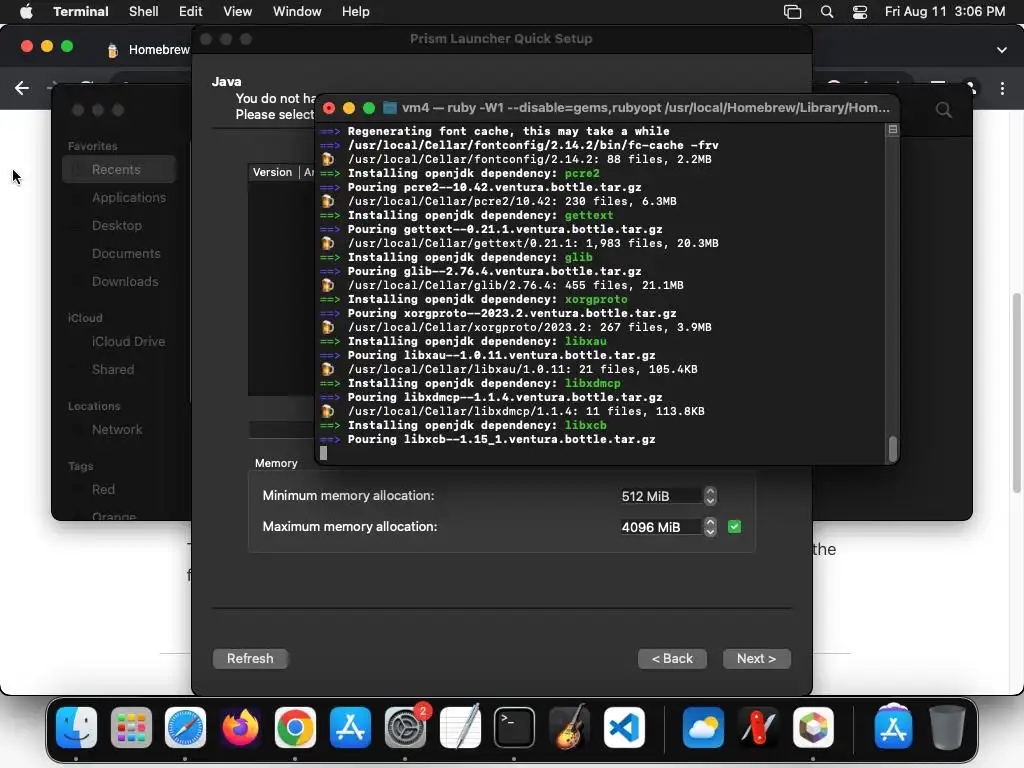
Task: Click the Finder window search magnifier
Action: pyautogui.click(x=944, y=110)
